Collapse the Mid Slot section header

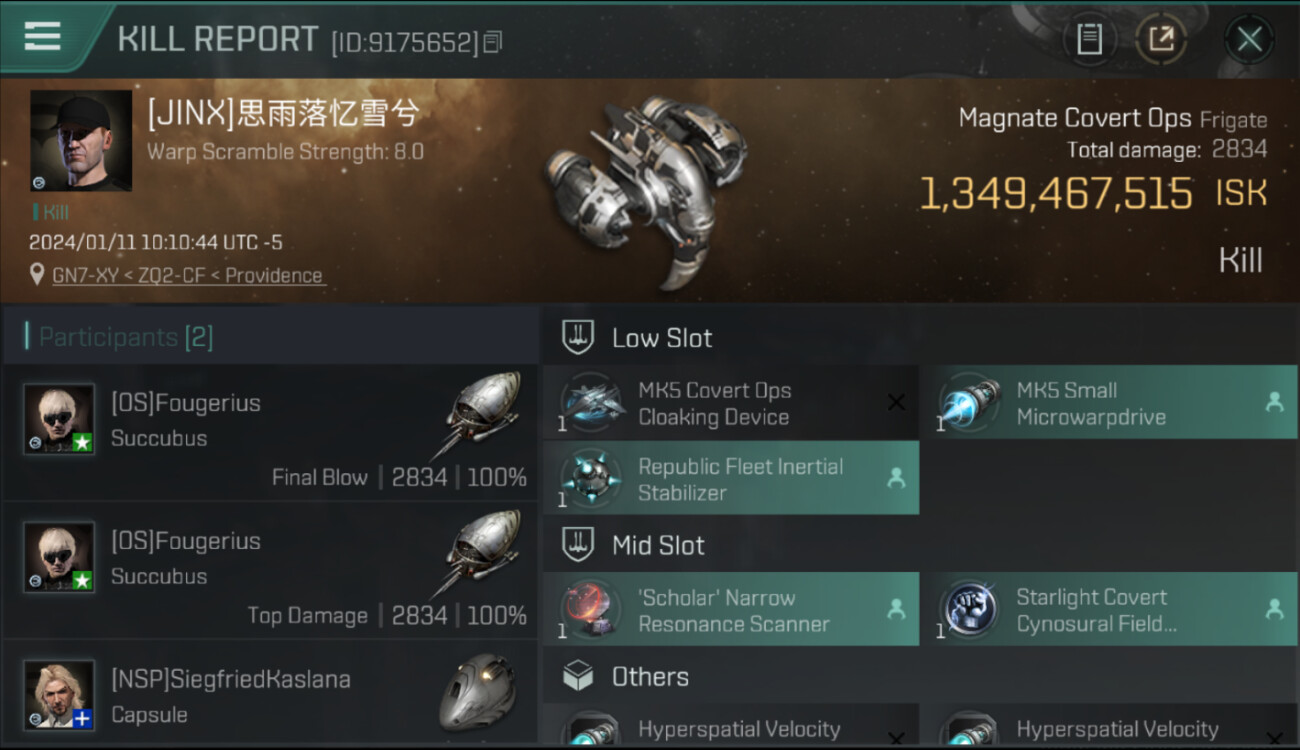(x=657, y=545)
